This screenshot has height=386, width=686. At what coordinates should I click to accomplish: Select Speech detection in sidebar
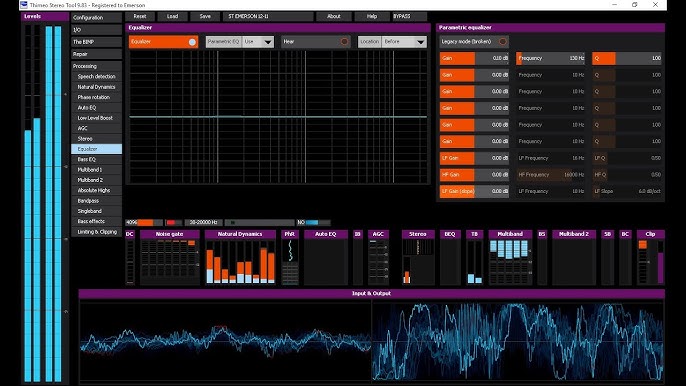pyautogui.click(x=96, y=77)
